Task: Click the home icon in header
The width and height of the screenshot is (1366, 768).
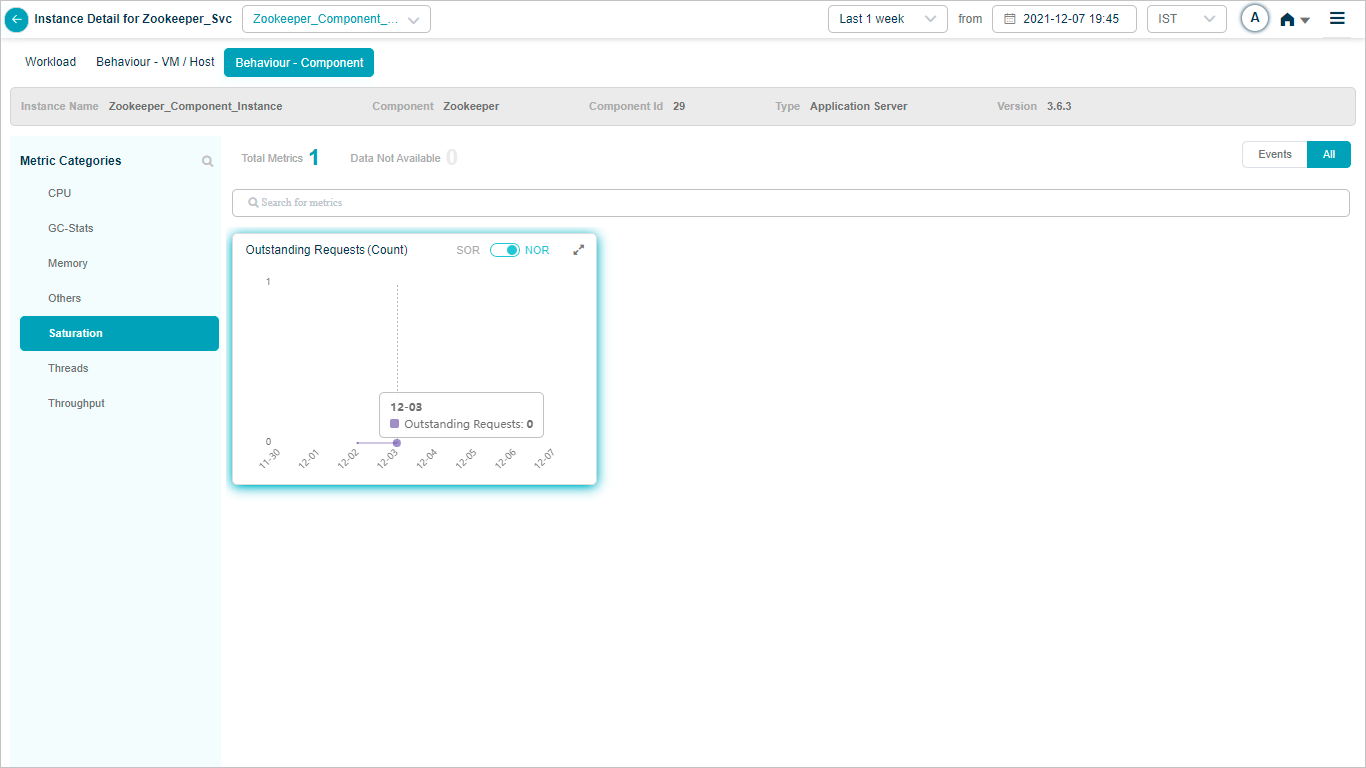Action: coord(1287,19)
